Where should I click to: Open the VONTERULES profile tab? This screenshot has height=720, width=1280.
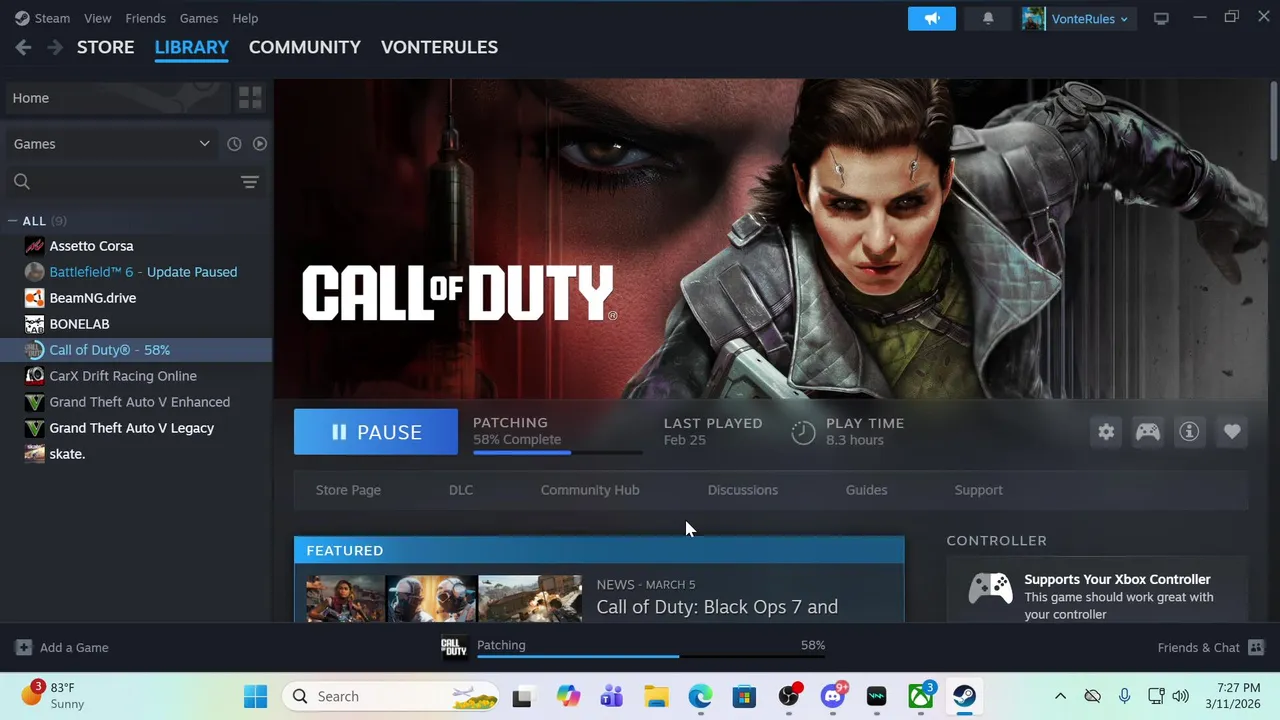439,47
